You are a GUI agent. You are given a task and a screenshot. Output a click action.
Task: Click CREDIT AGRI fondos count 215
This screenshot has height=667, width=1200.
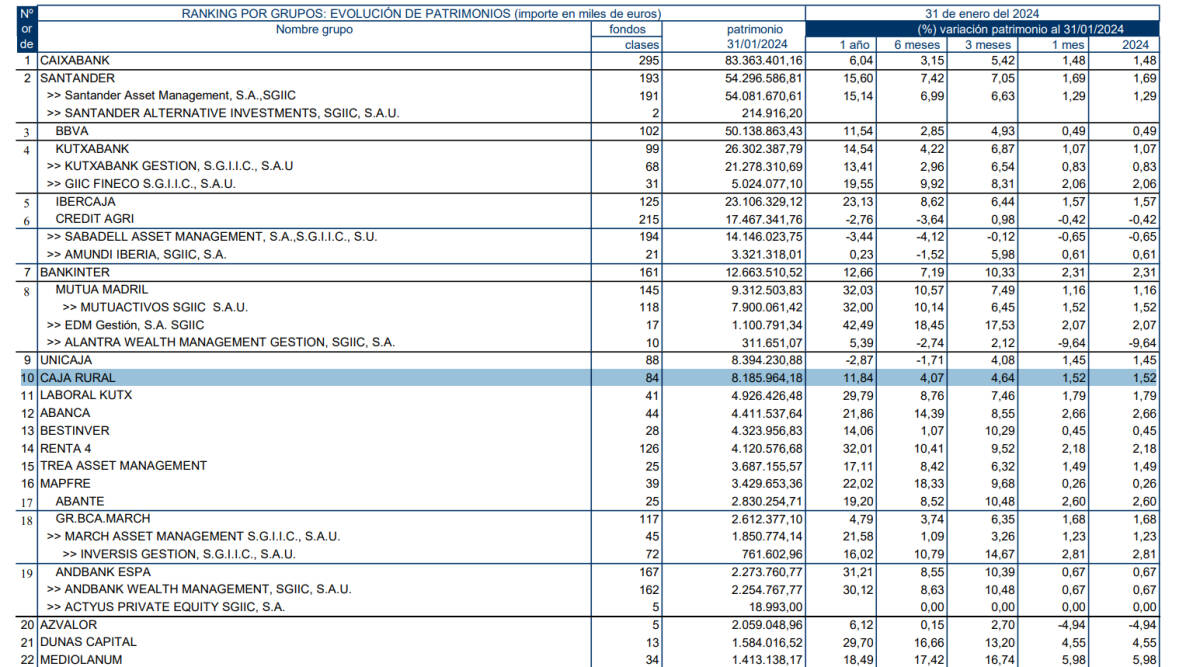(648, 218)
